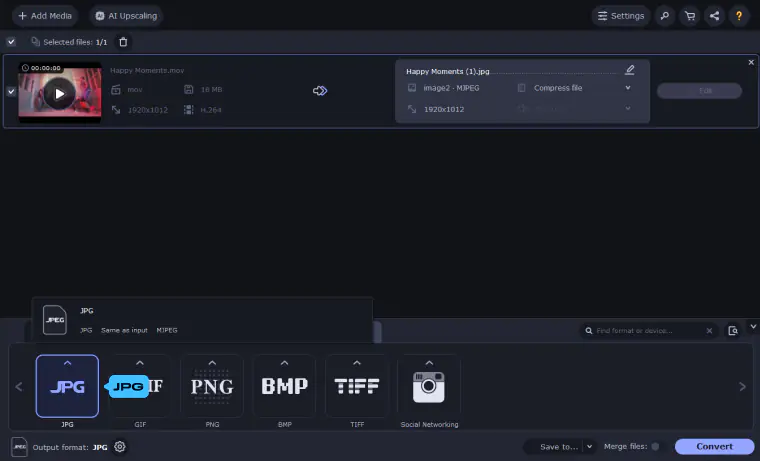Open help question mark icon
760x461 pixels.
tap(739, 16)
